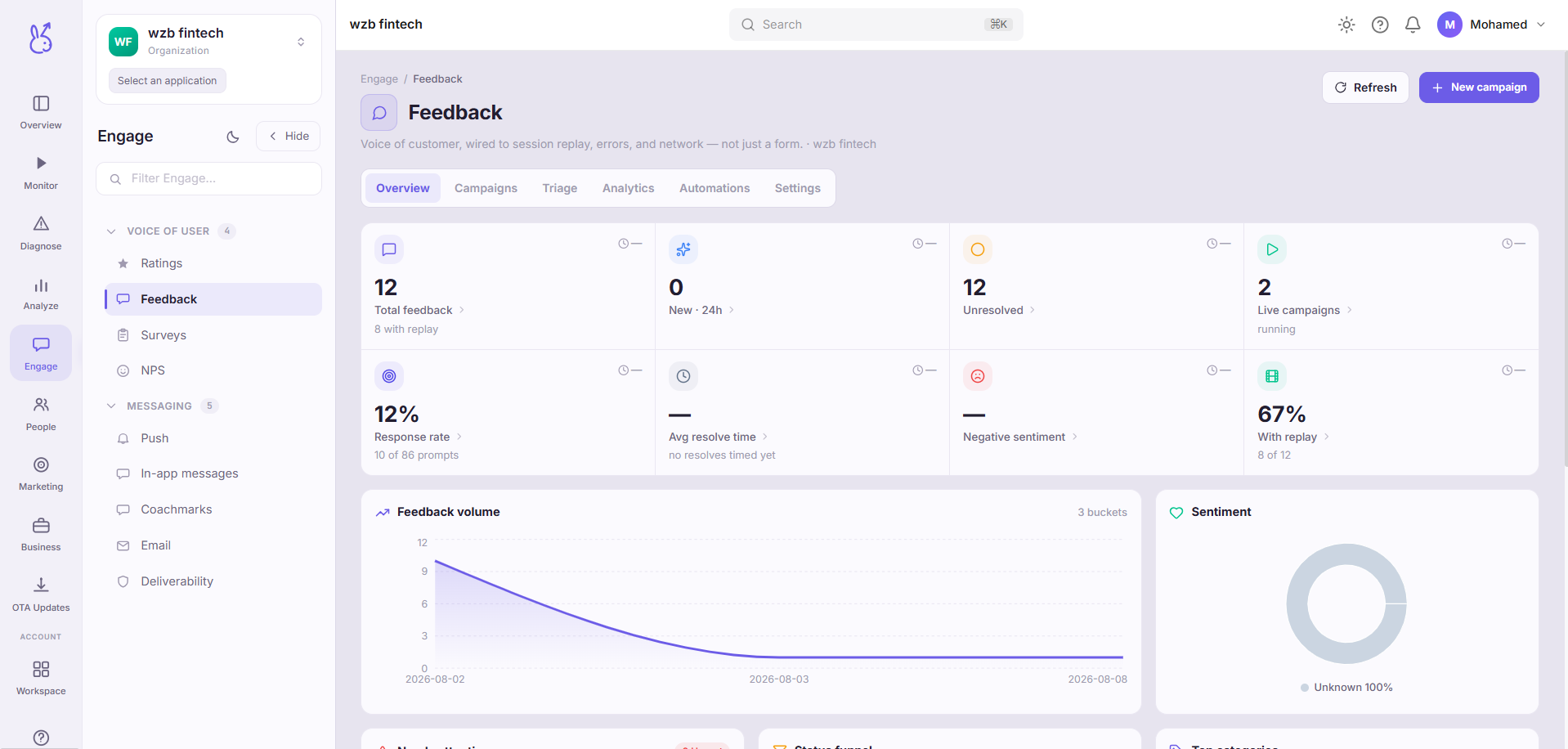Click the Hide panel button
The width and height of the screenshot is (1568, 749).
pos(289,137)
